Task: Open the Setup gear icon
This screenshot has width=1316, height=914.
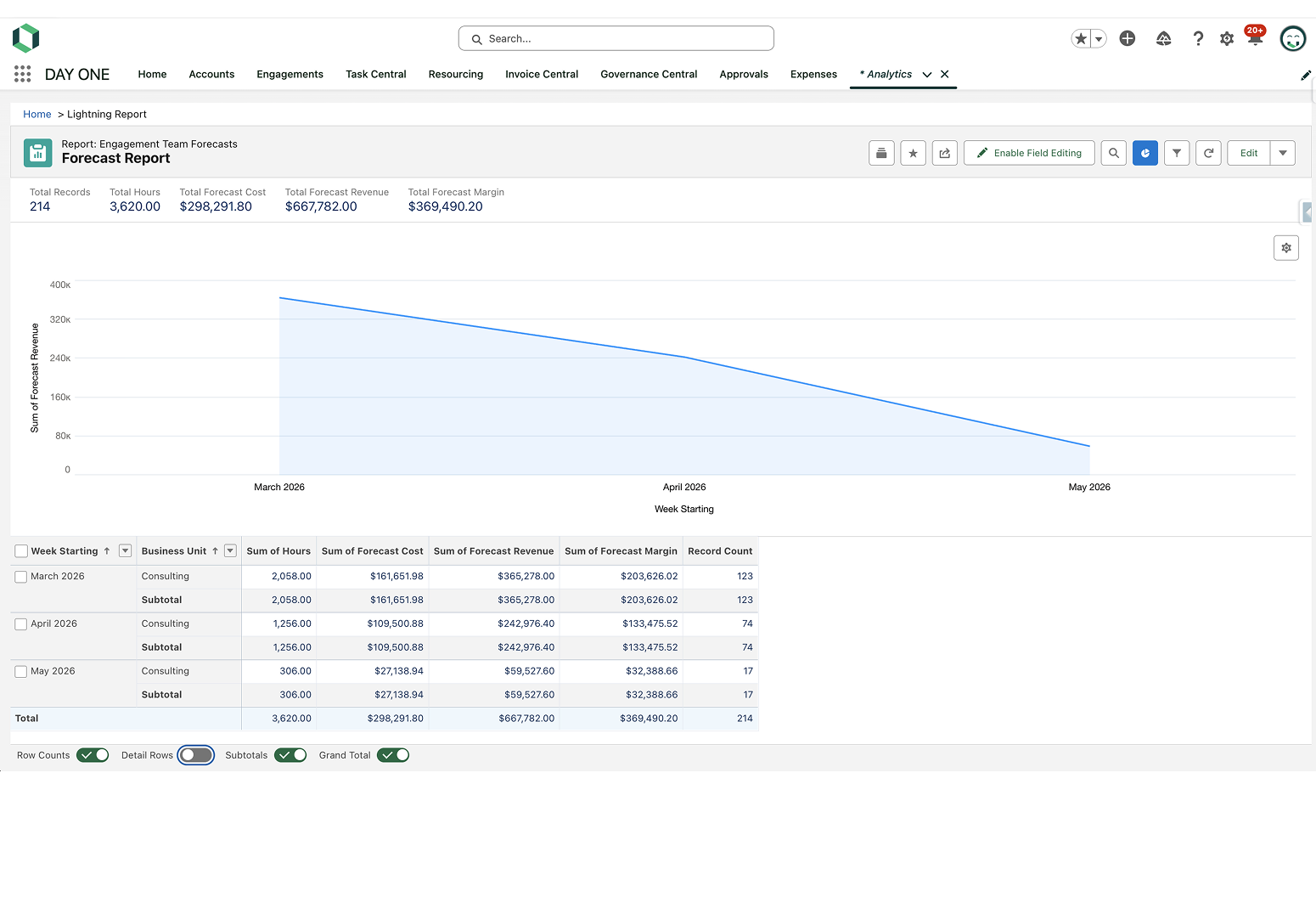Action: (1227, 38)
